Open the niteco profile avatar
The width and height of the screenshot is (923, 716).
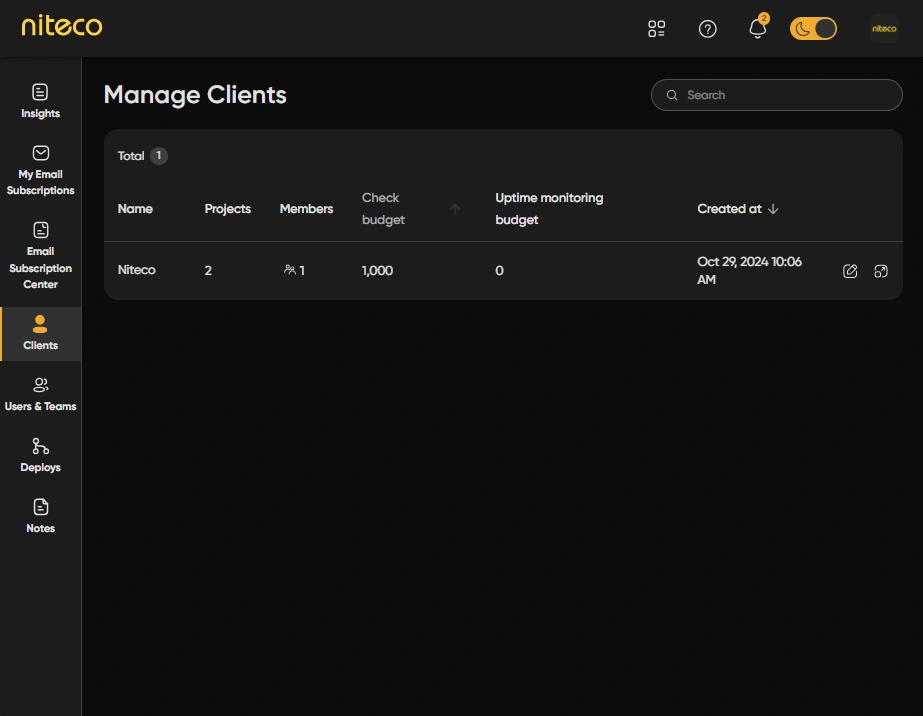(884, 28)
